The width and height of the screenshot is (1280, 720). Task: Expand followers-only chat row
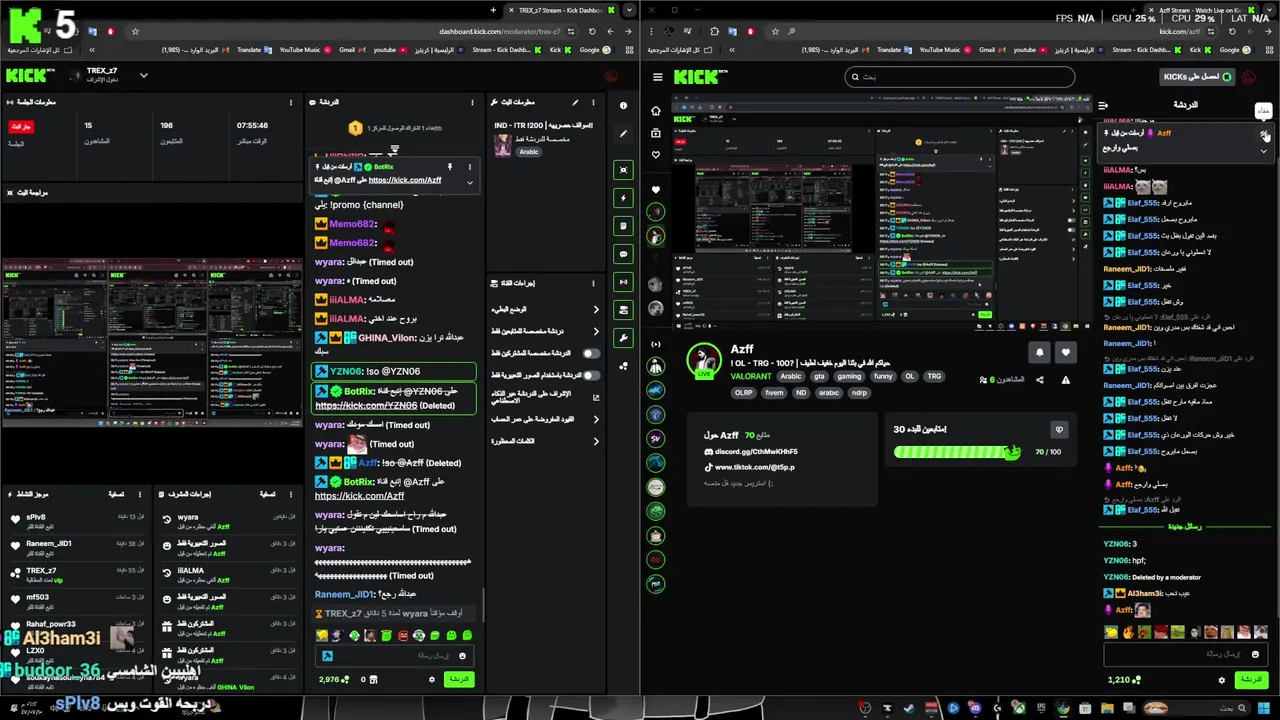(x=546, y=331)
